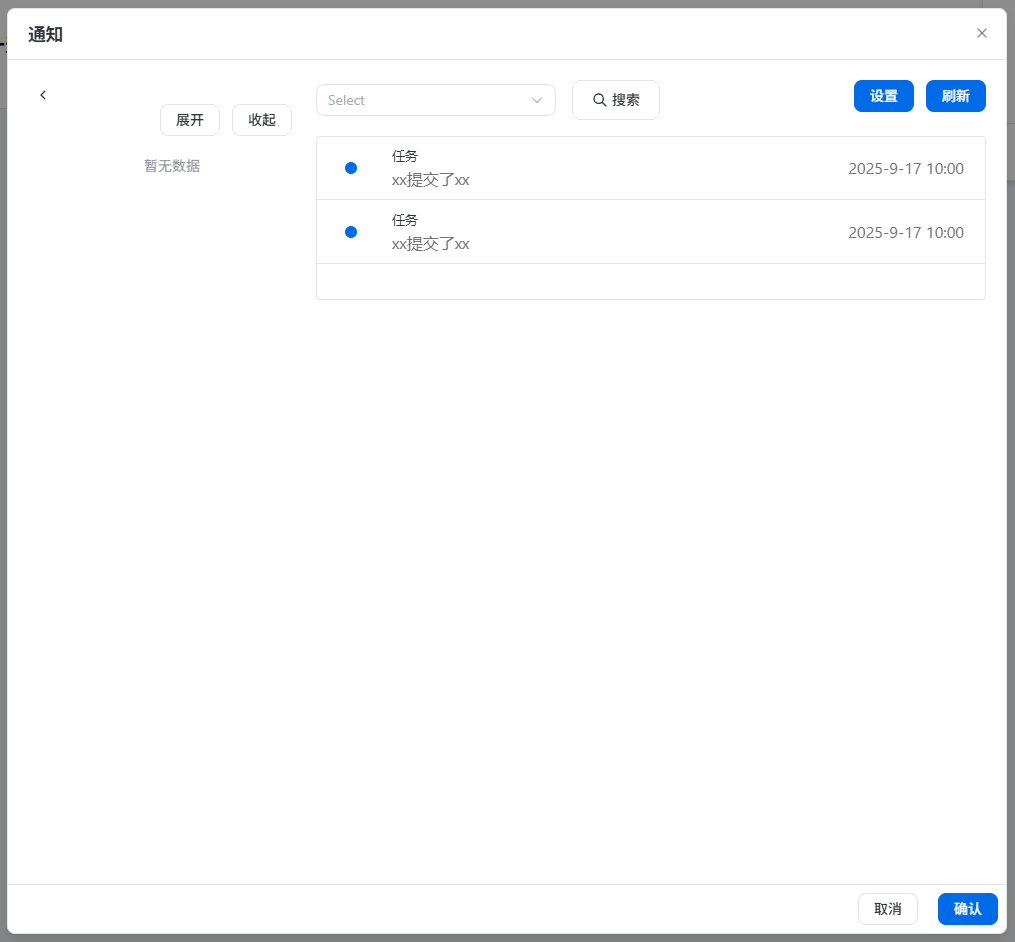
Task: Open the Select dropdown
Action: tap(436, 100)
